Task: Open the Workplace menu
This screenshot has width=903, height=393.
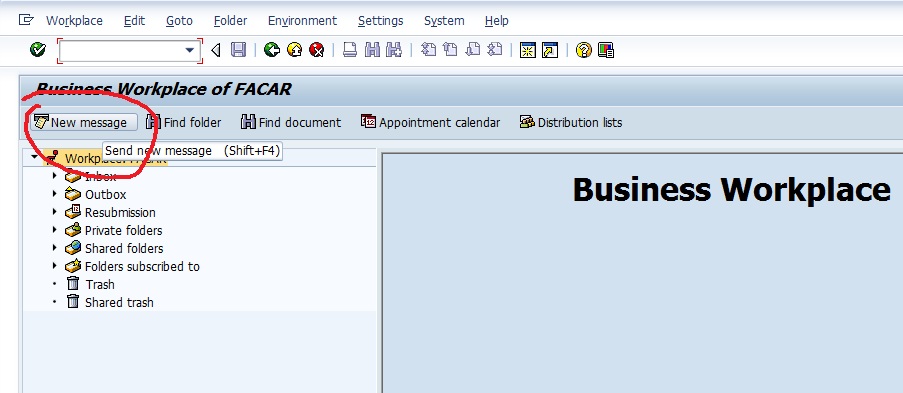Action: pyautogui.click(x=74, y=21)
